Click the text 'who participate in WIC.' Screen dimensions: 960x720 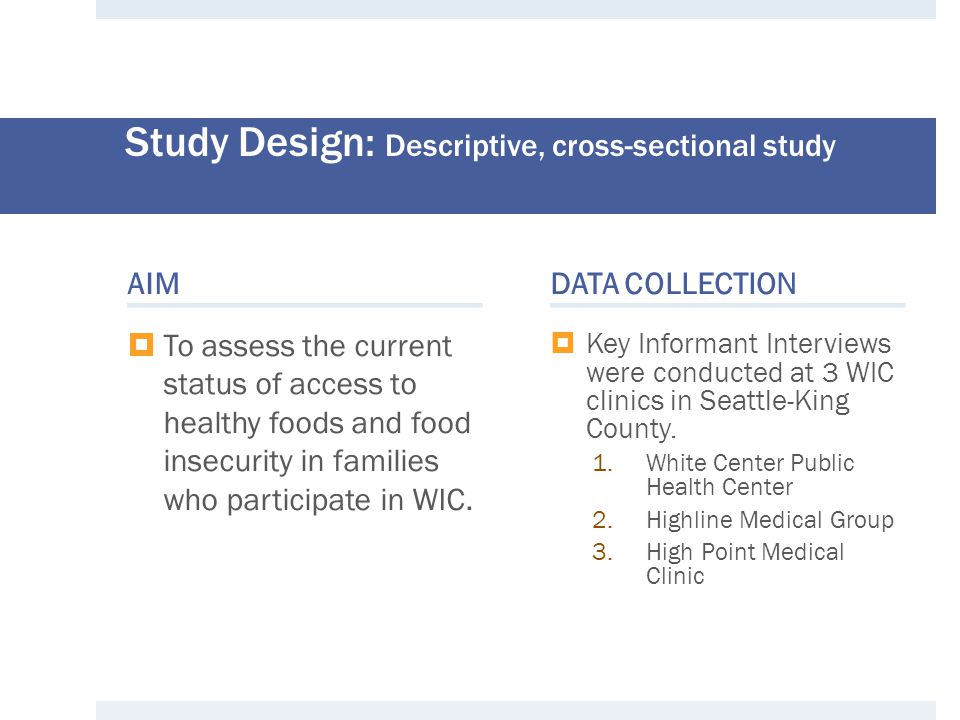(x=318, y=500)
